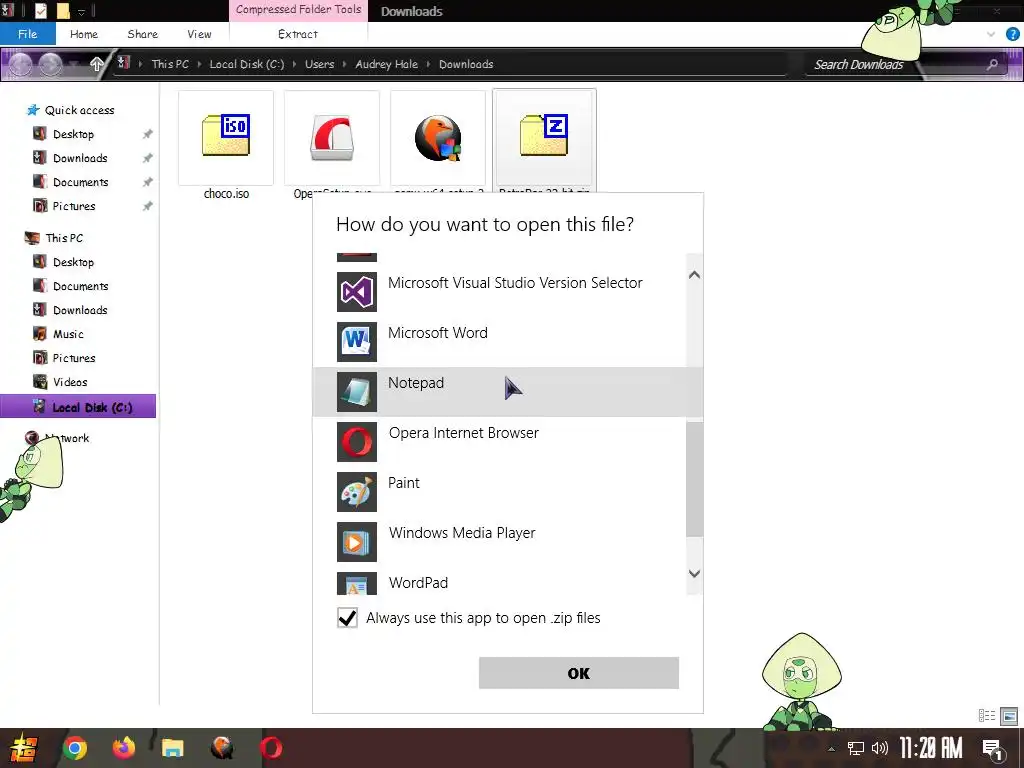Open the volume speaker tray icon

[880, 748]
